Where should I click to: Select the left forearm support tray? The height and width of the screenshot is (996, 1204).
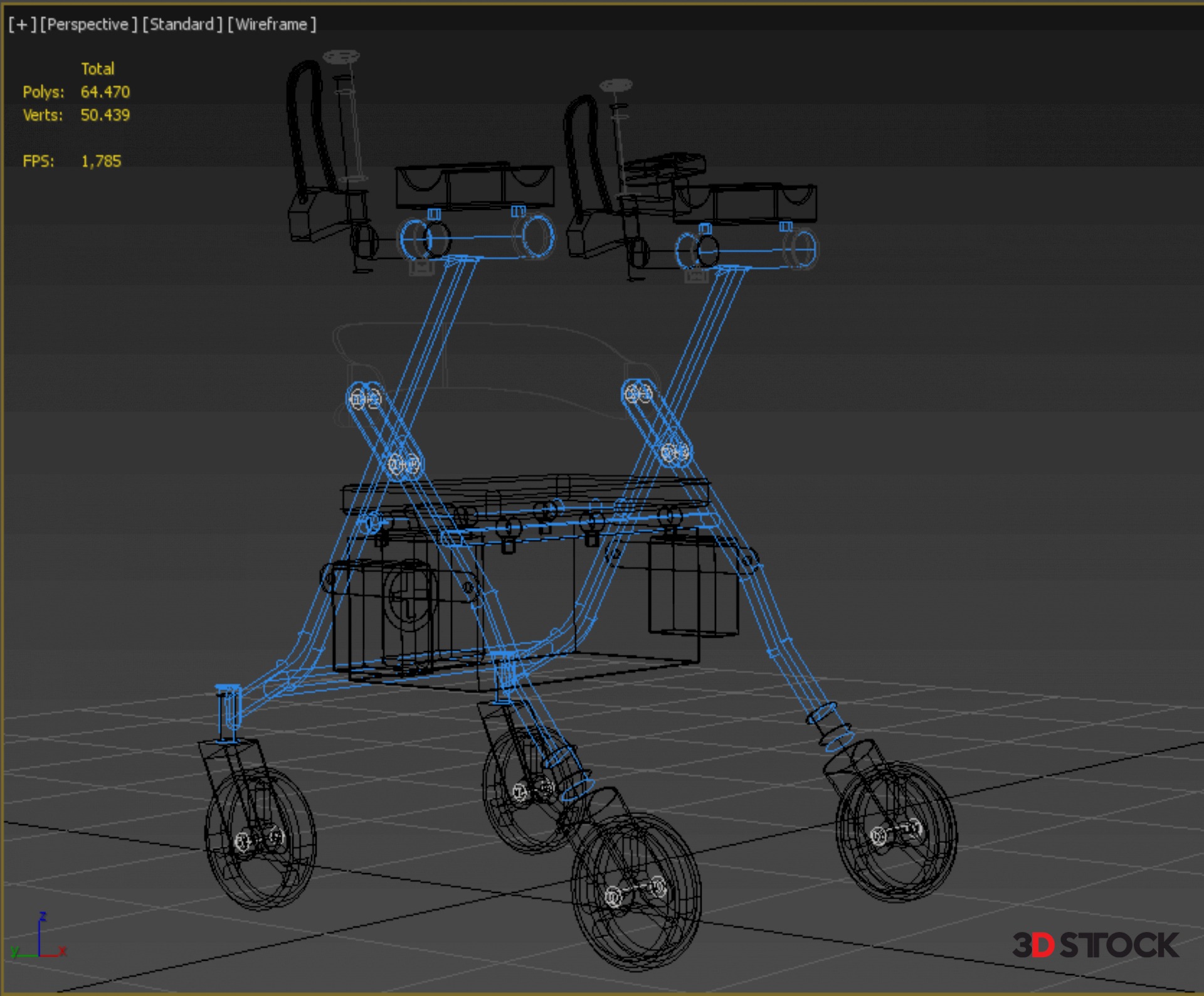(475, 186)
